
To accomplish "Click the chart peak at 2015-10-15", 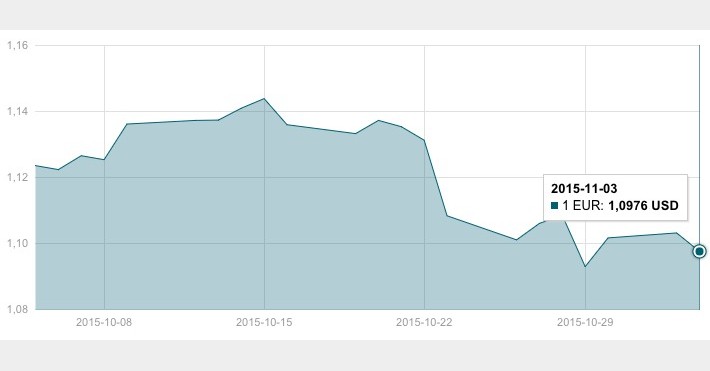I will [264, 99].
